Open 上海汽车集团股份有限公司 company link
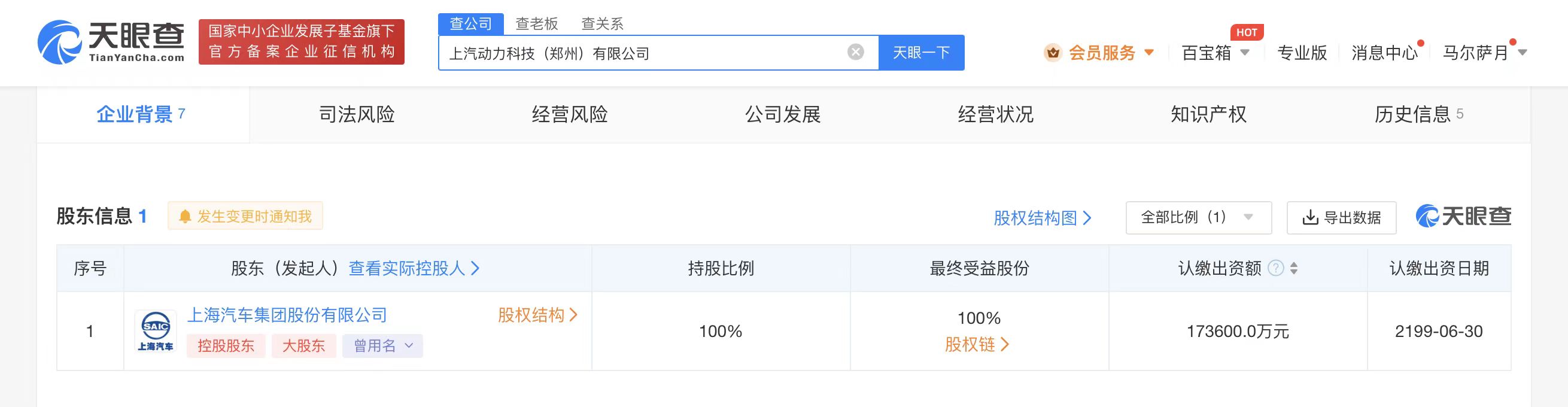The image size is (1568, 407). 287,315
